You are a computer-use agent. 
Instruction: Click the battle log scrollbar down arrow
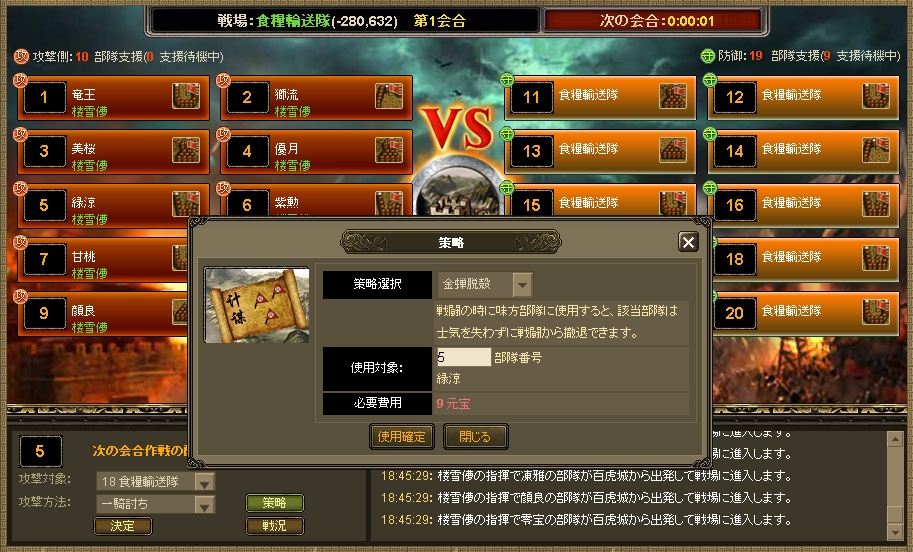(x=894, y=531)
